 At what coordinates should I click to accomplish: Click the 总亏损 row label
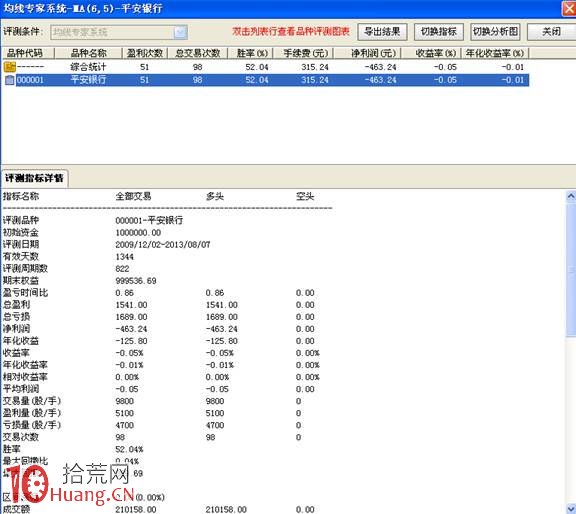click(x=17, y=317)
